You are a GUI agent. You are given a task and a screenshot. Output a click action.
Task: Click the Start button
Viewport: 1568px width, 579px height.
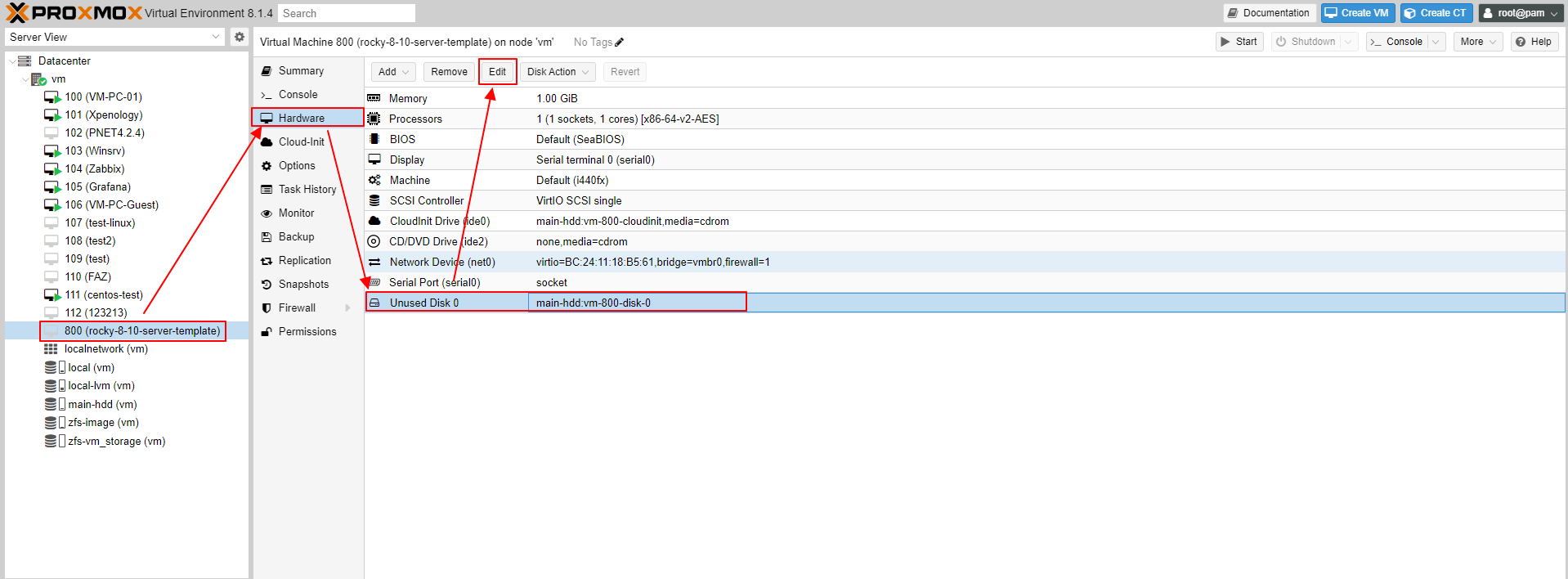[x=1239, y=42]
